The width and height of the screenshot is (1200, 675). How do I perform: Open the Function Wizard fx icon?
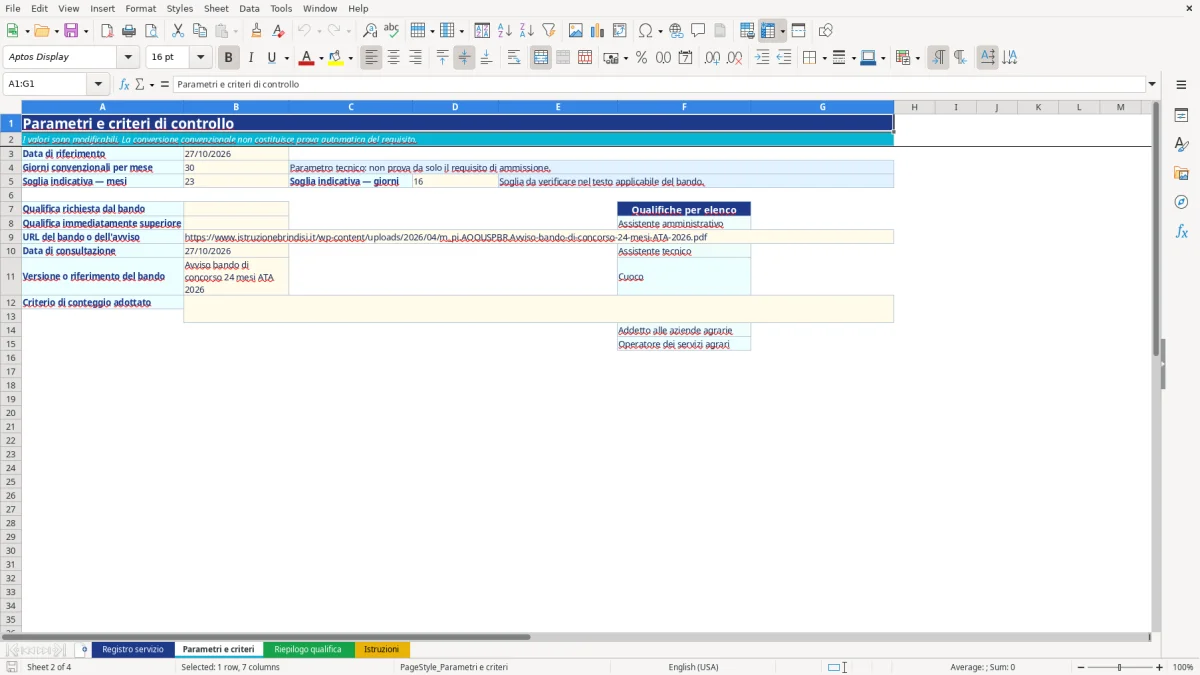[x=124, y=84]
